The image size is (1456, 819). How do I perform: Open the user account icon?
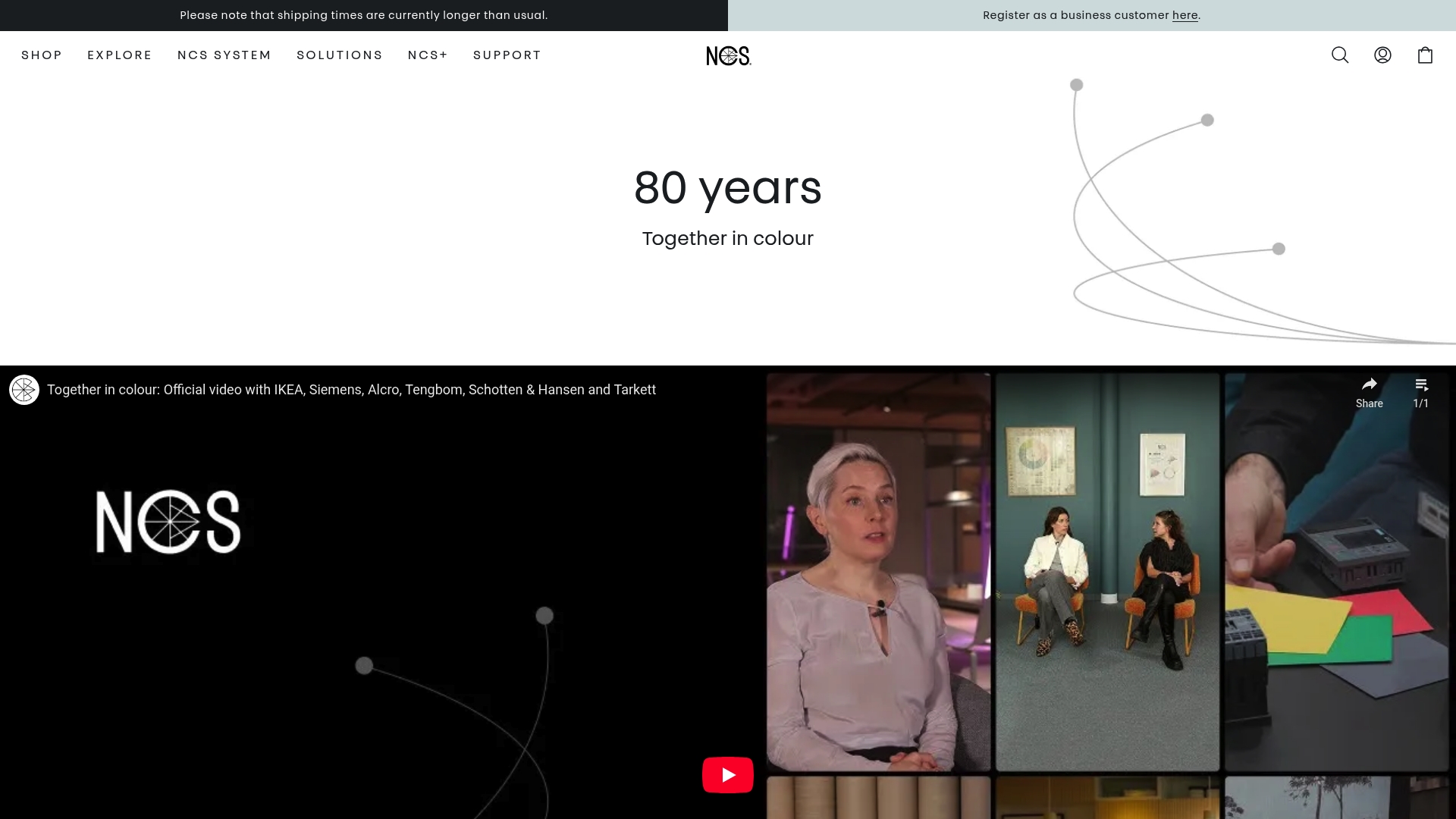click(1382, 55)
